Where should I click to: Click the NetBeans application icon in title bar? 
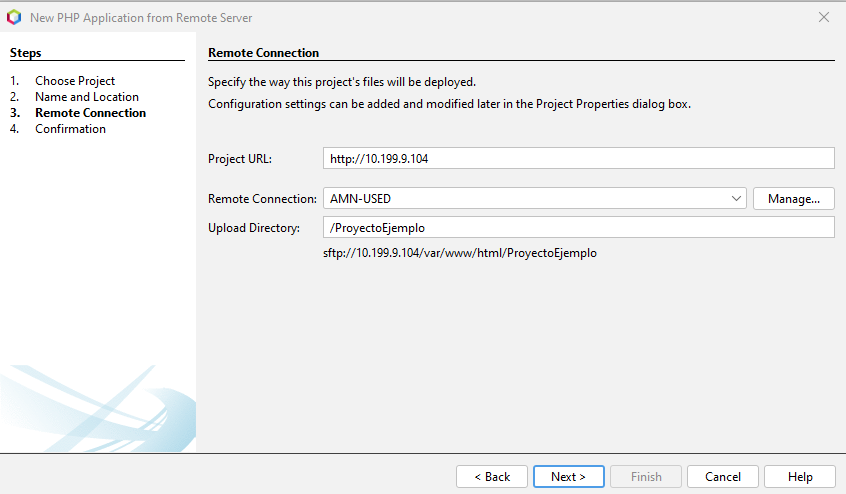tap(14, 17)
